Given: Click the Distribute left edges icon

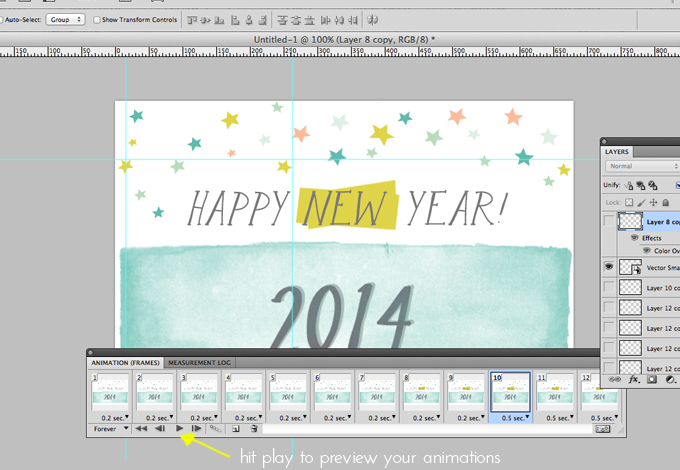Looking at the screenshot, I should (x=325, y=20).
